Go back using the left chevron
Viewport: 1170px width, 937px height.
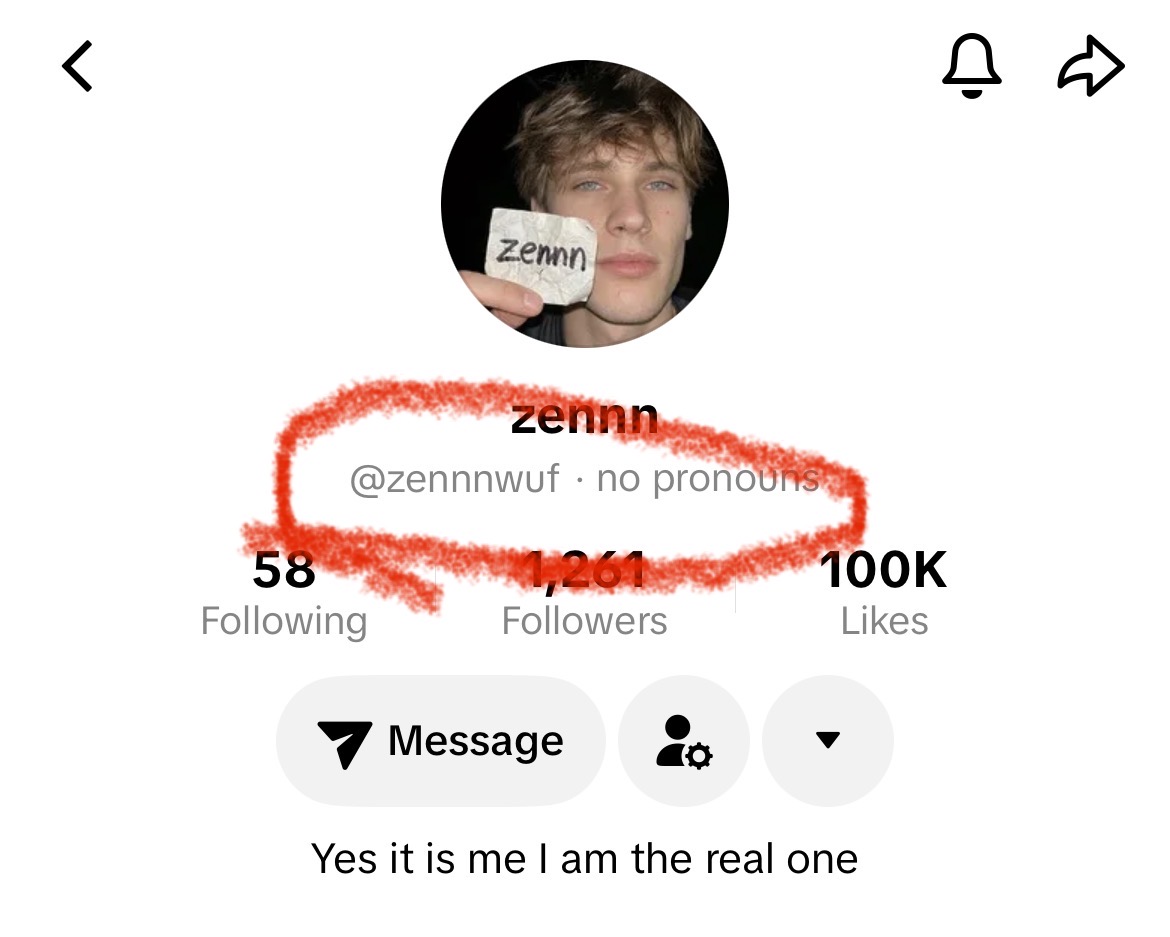tap(78, 66)
